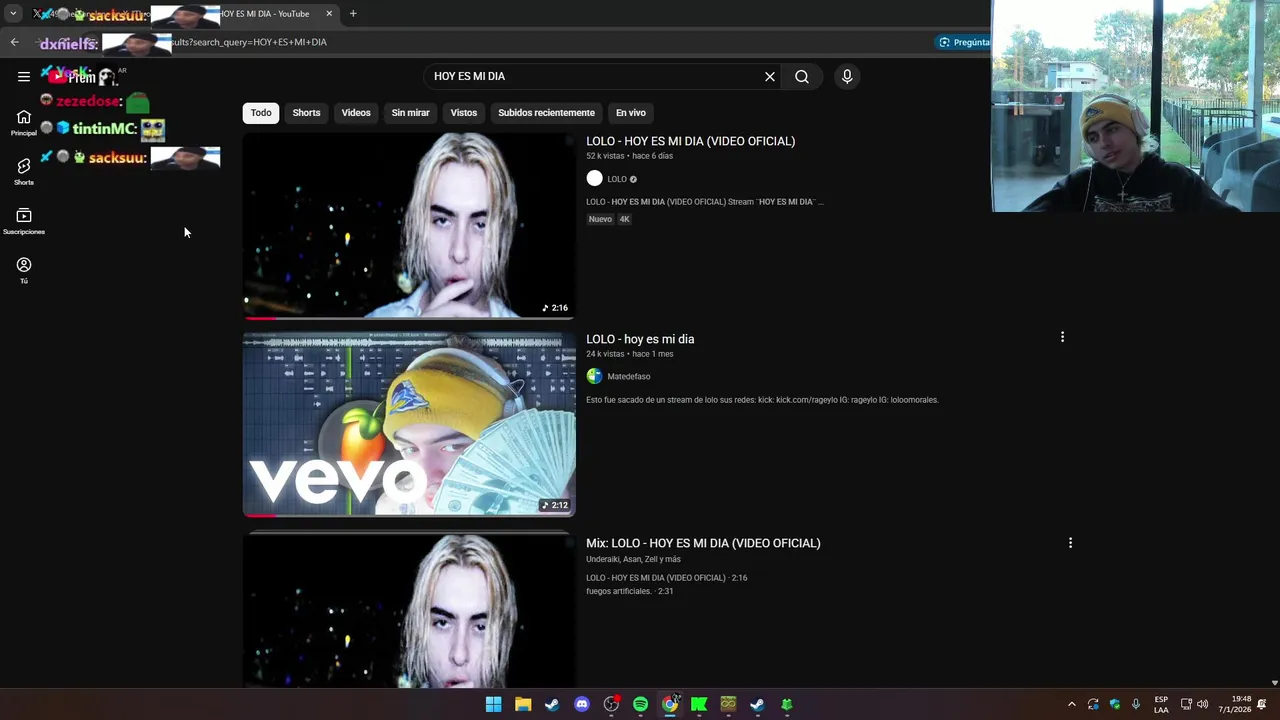The image size is (1280, 720).
Task: Select the Videos filter chip
Action: coord(356,113)
